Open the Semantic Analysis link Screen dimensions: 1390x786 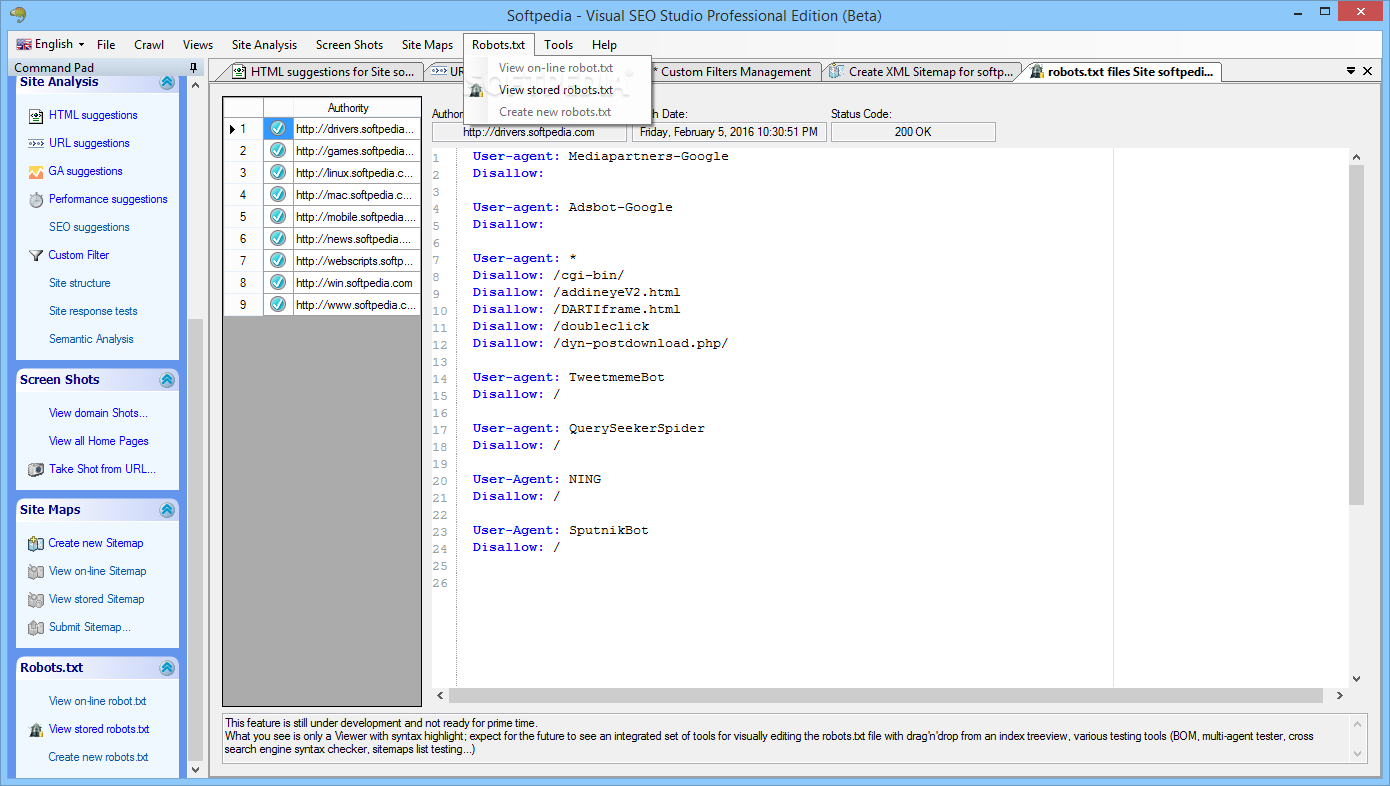coord(91,339)
